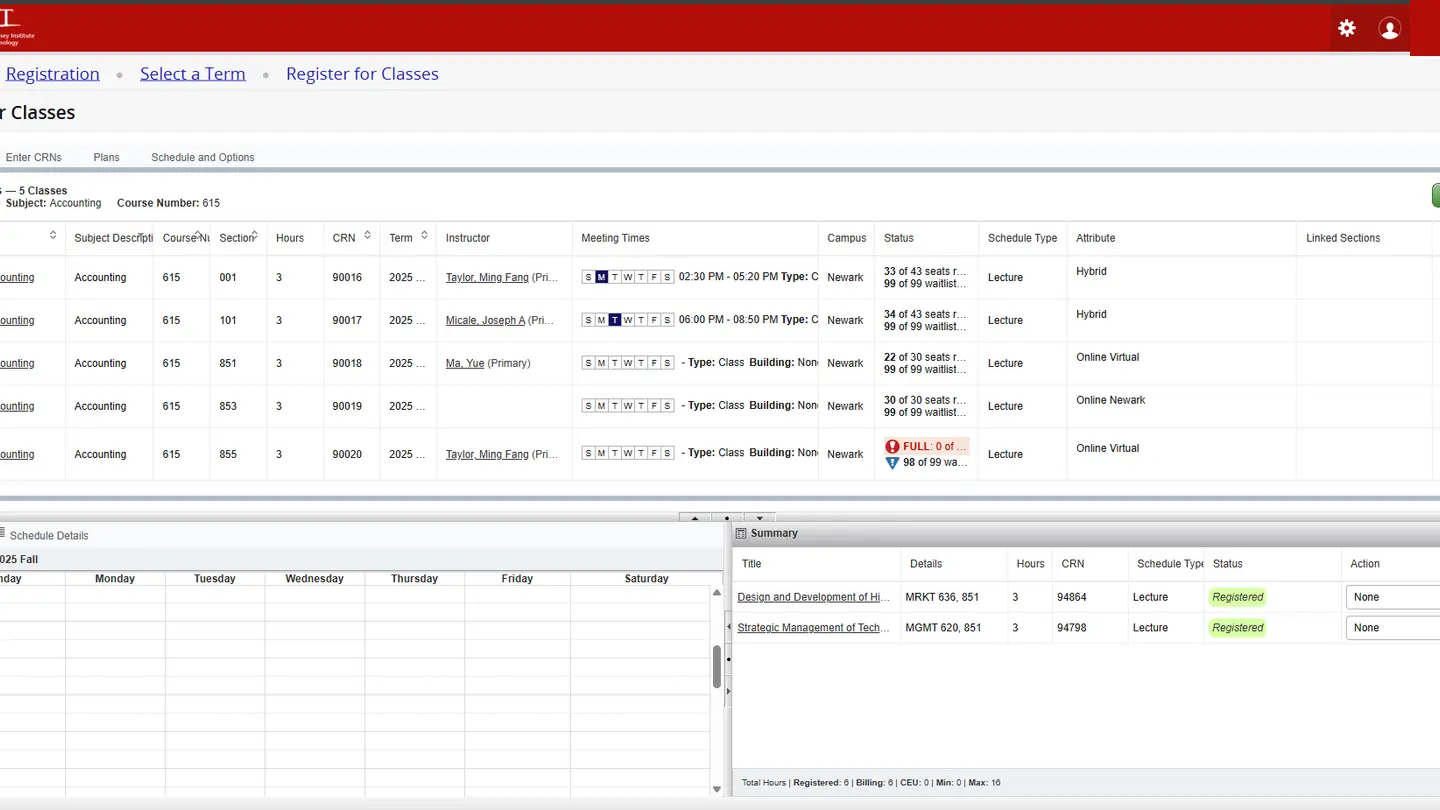Open instructor Micale, Joseph A link
The width and height of the screenshot is (1440, 810).
point(485,320)
